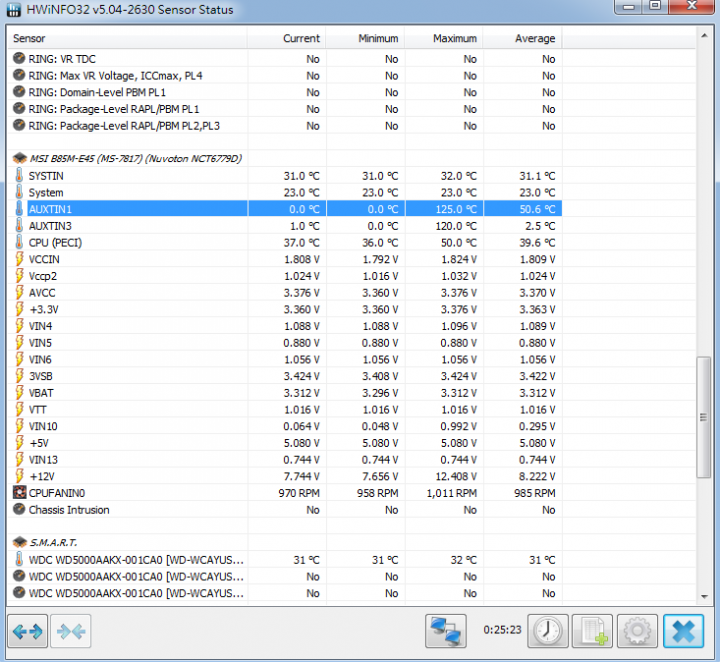720x662 pixels.
Task: Click the scrollbar down arrow
Action: (x=704, y=596)
